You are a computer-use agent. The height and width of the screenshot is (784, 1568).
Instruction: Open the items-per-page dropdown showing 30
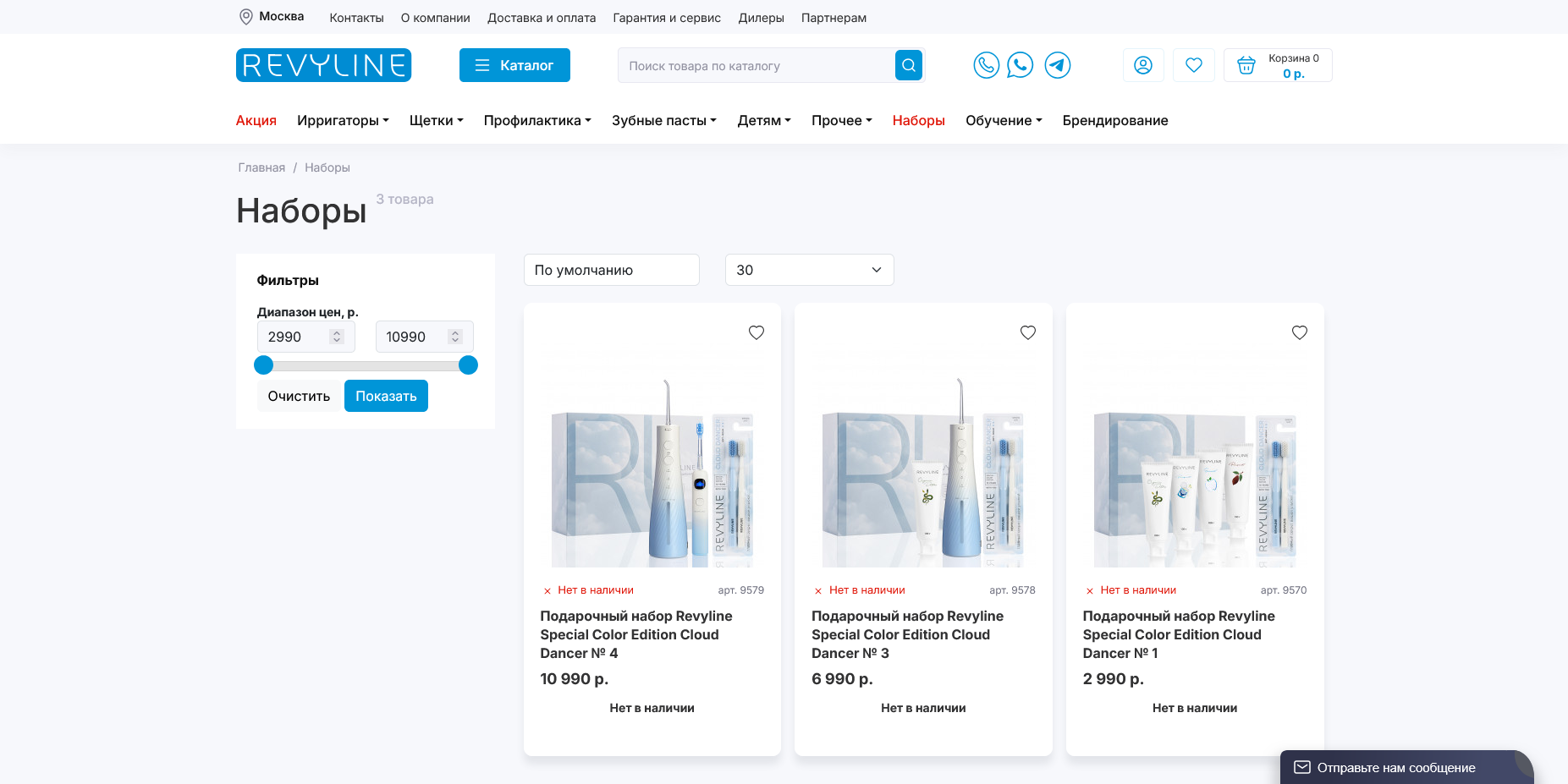point(810,270)
